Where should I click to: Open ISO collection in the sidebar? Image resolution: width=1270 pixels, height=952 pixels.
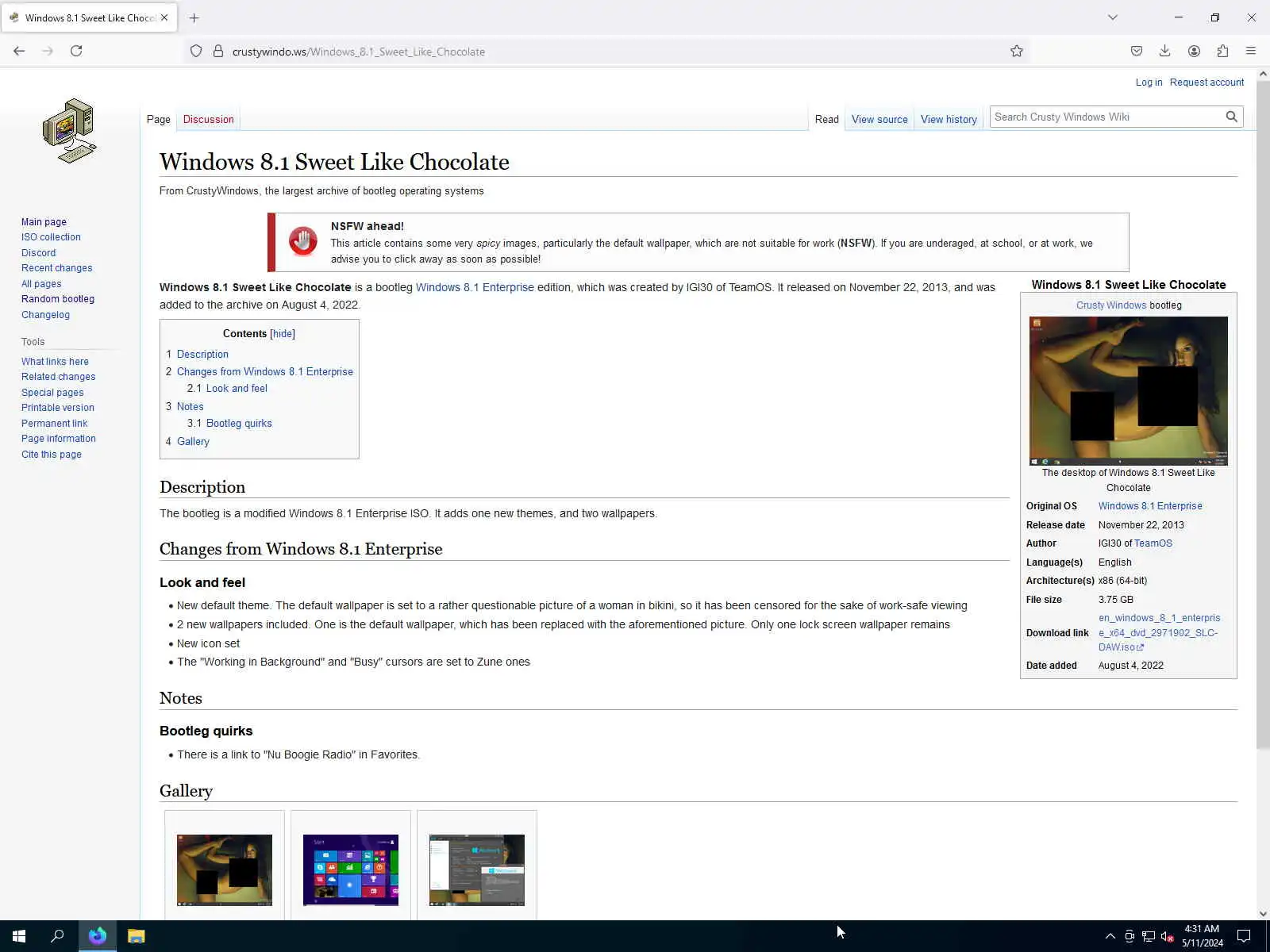point(51,237)
